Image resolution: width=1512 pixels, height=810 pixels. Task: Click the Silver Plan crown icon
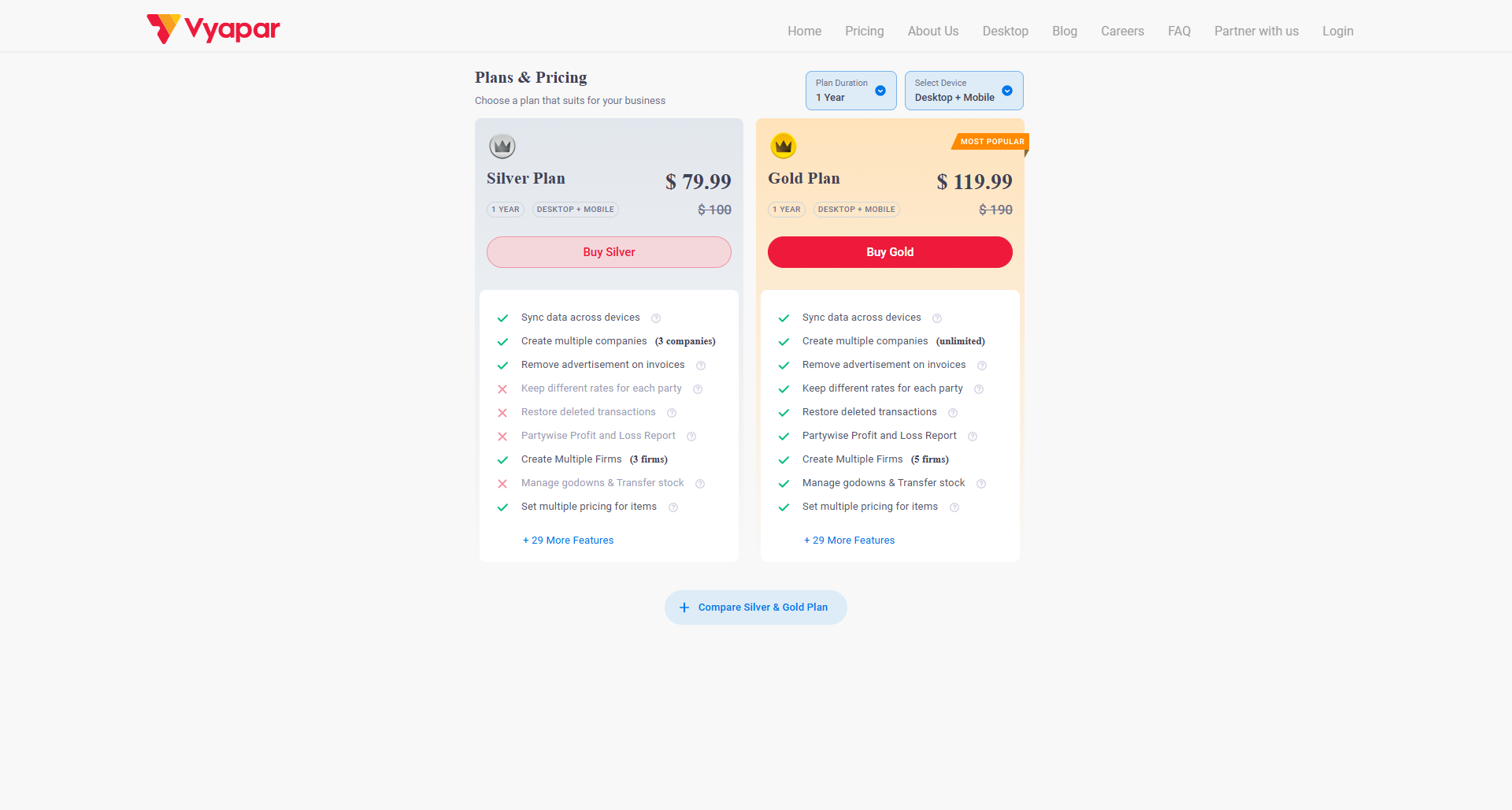[x=502, y=146]
